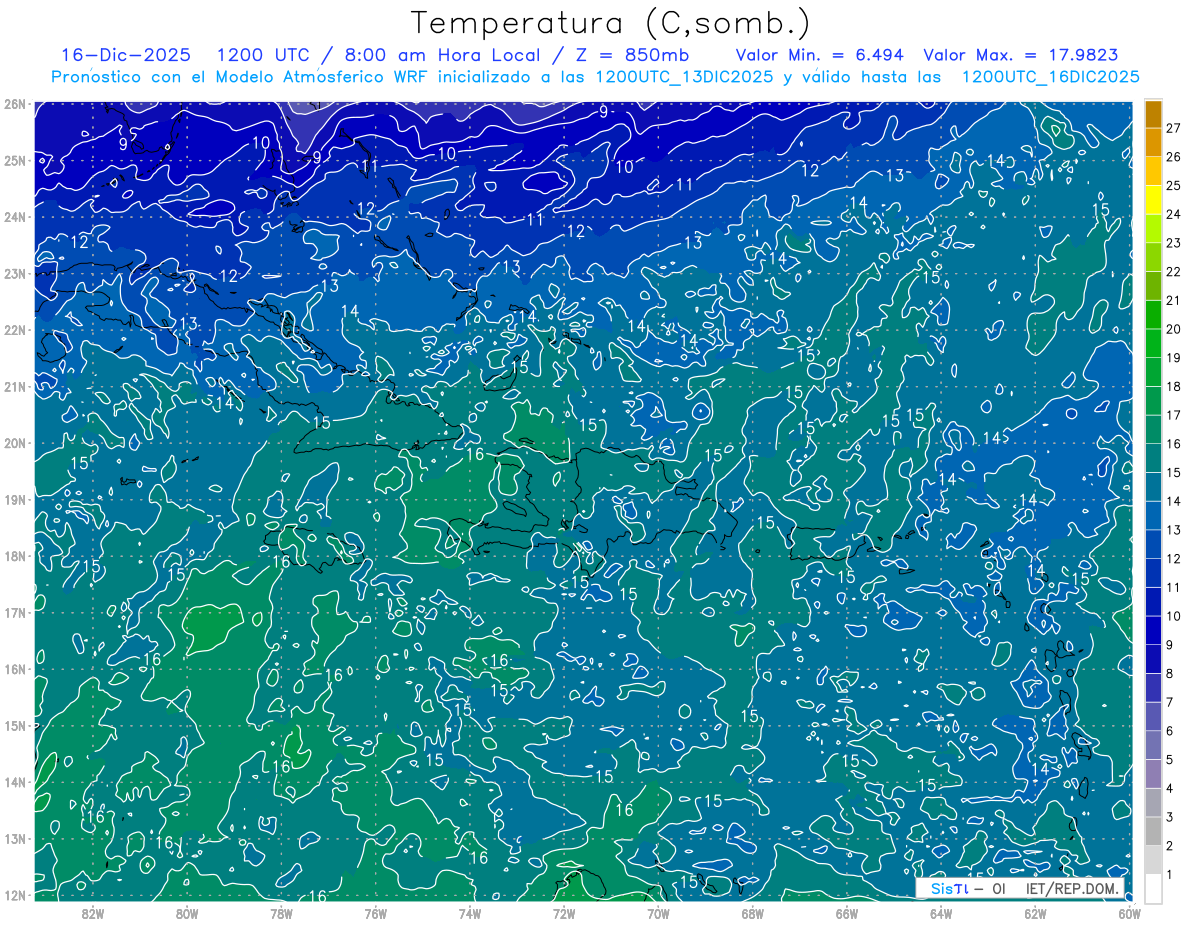
Task: Click the latitude axis label '12N'
Action: tap(15, 895)
